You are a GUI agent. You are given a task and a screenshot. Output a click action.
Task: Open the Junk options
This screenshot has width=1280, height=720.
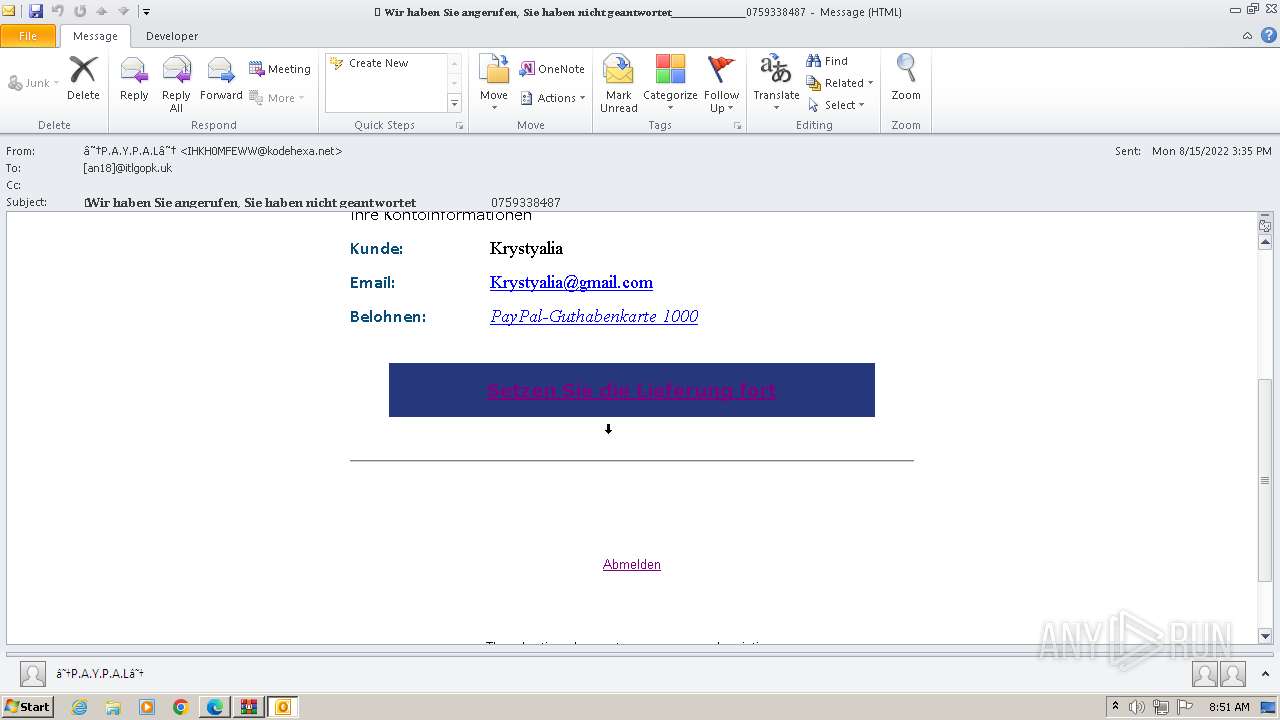(x=34, y=83)
